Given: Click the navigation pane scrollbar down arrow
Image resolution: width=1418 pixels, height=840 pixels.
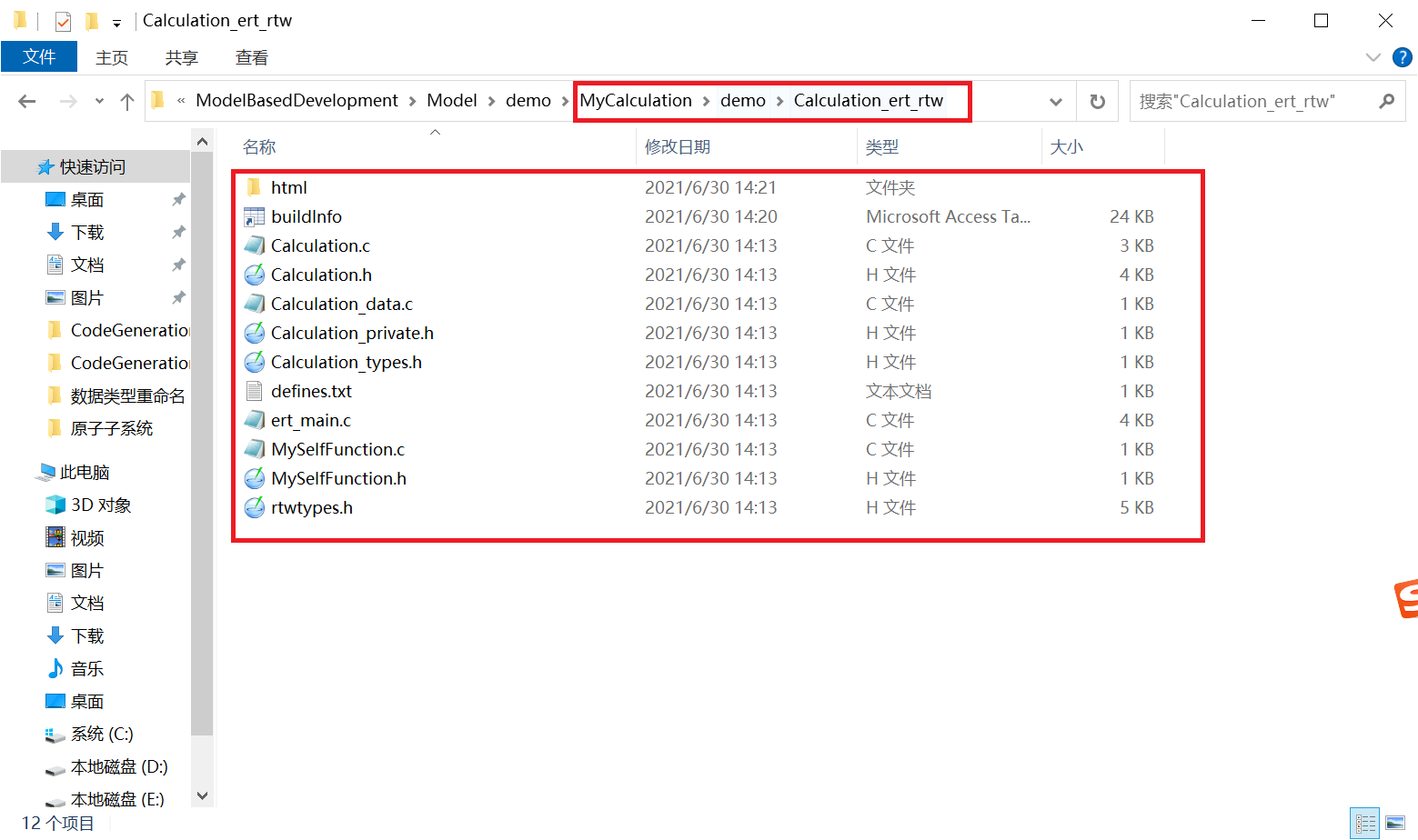Looking at the screenshot, I should [x=202, y=796].
